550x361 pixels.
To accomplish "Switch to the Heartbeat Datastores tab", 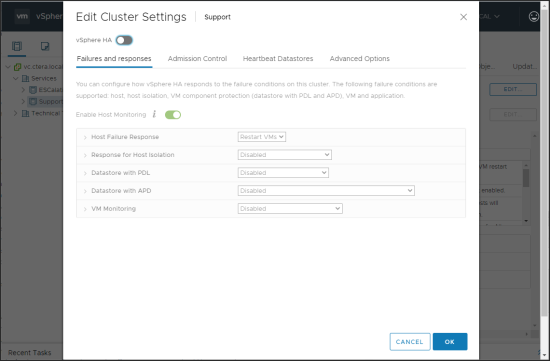I will tap(278, 59).
